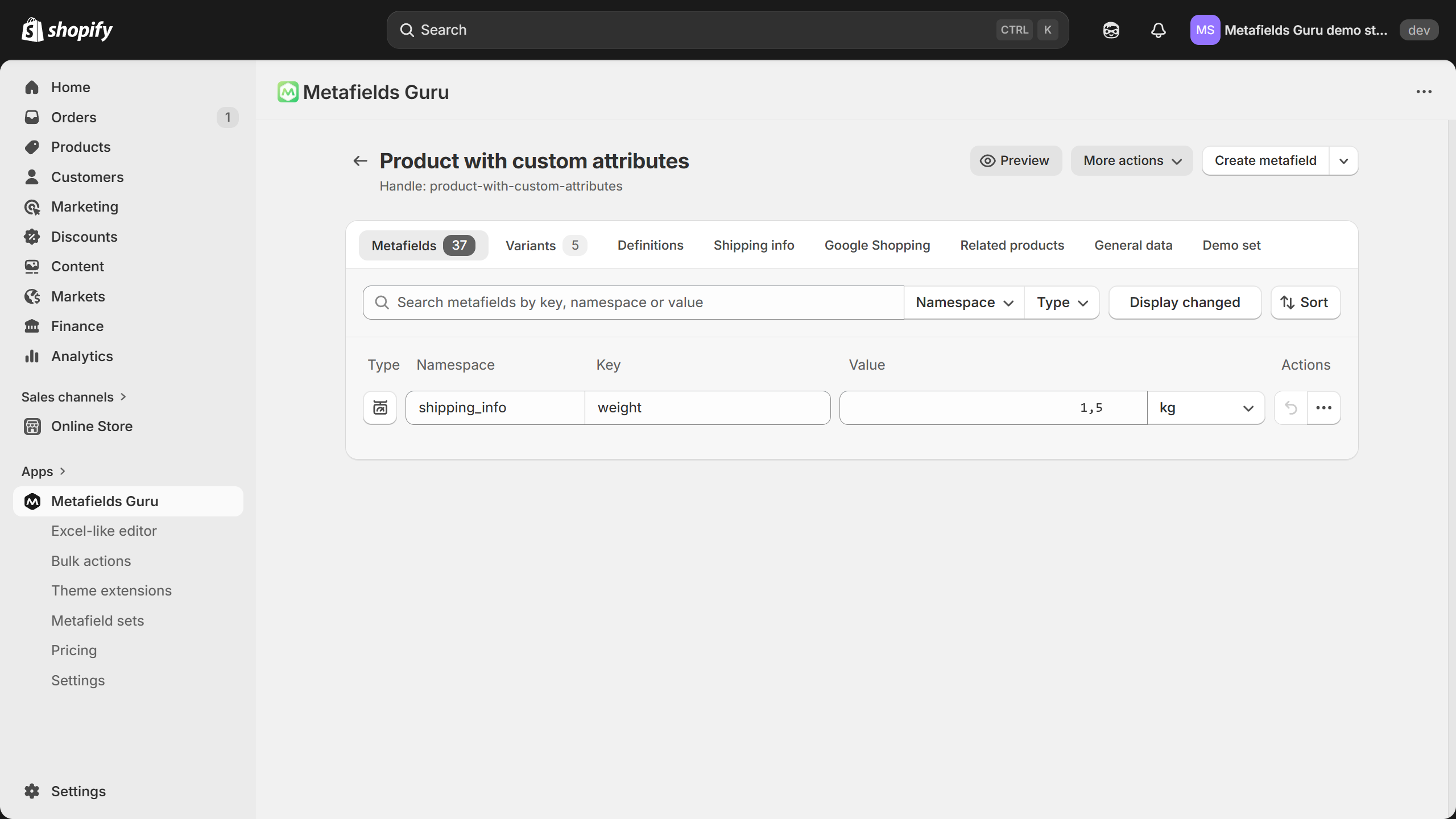Click the Create metafield button
This screenshot has height=819, width=1456.
click(1265, 161)
